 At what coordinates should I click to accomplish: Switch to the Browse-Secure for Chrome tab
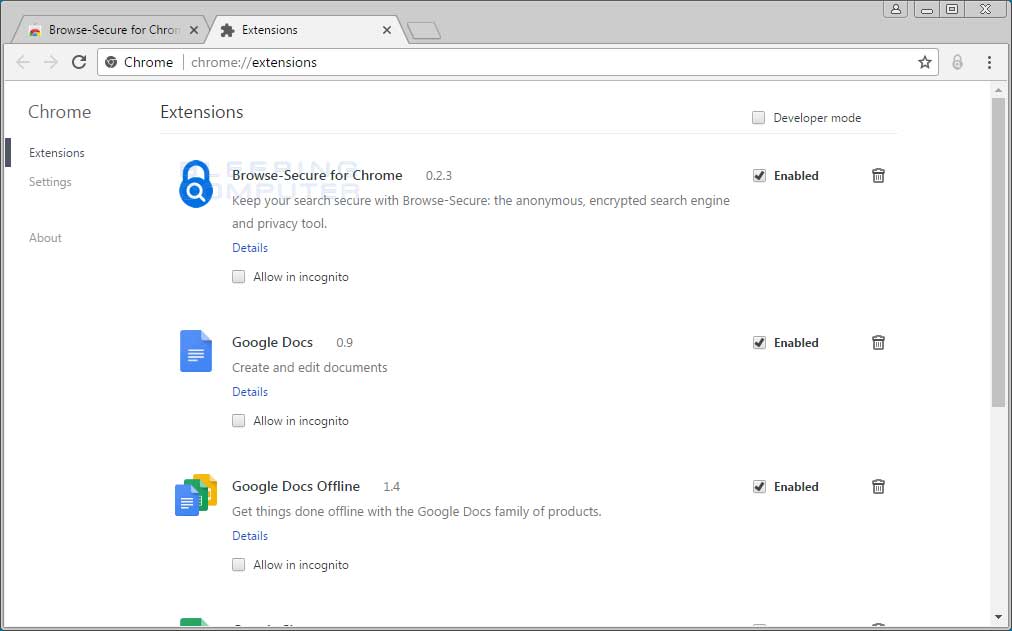click(x=110, y=30)
